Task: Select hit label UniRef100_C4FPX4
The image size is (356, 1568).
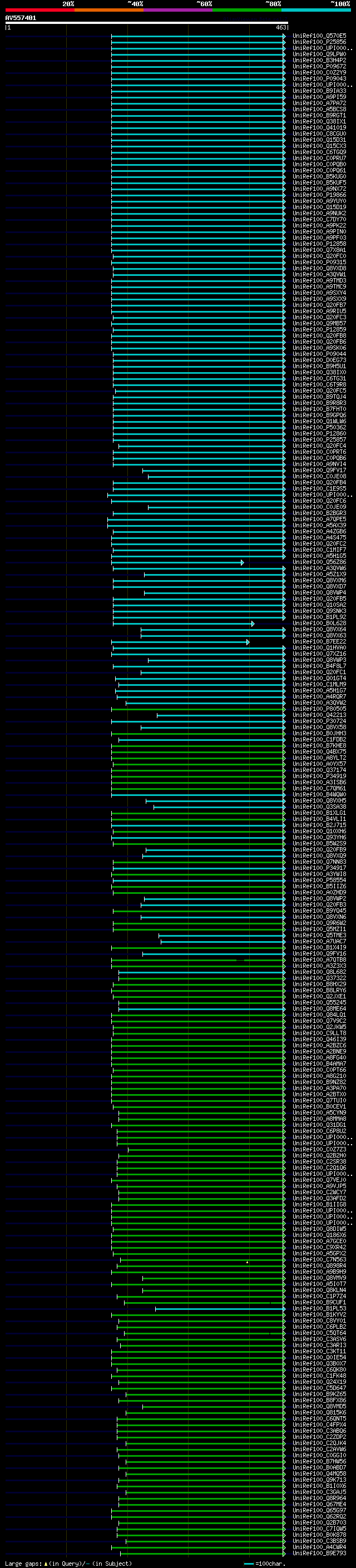Action: [319, 1424]
